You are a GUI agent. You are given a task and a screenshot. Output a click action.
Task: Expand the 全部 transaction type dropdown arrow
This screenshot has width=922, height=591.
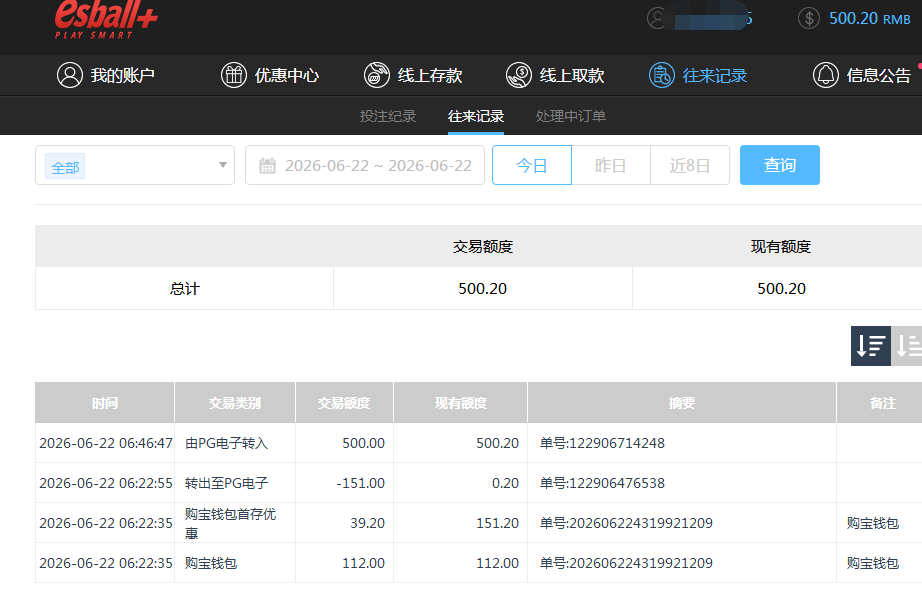coord(223,165)
